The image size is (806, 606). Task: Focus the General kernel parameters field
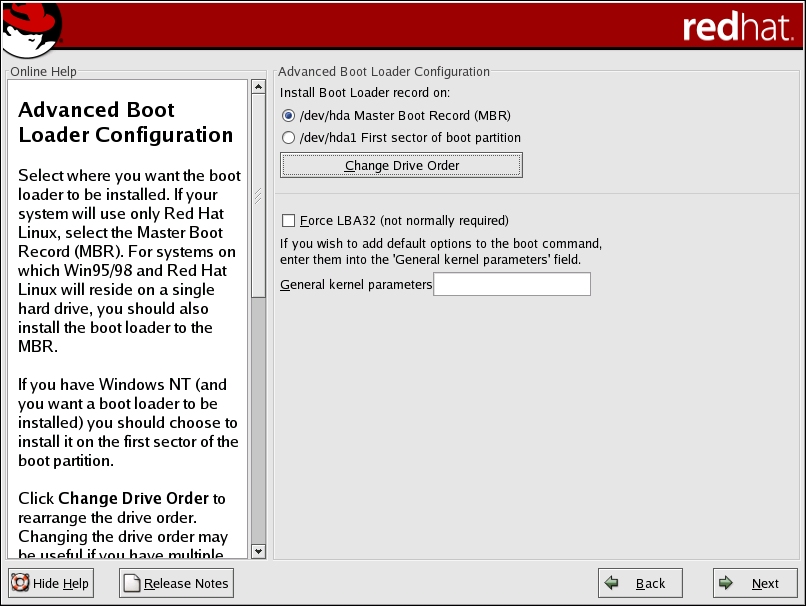point(512,285)
